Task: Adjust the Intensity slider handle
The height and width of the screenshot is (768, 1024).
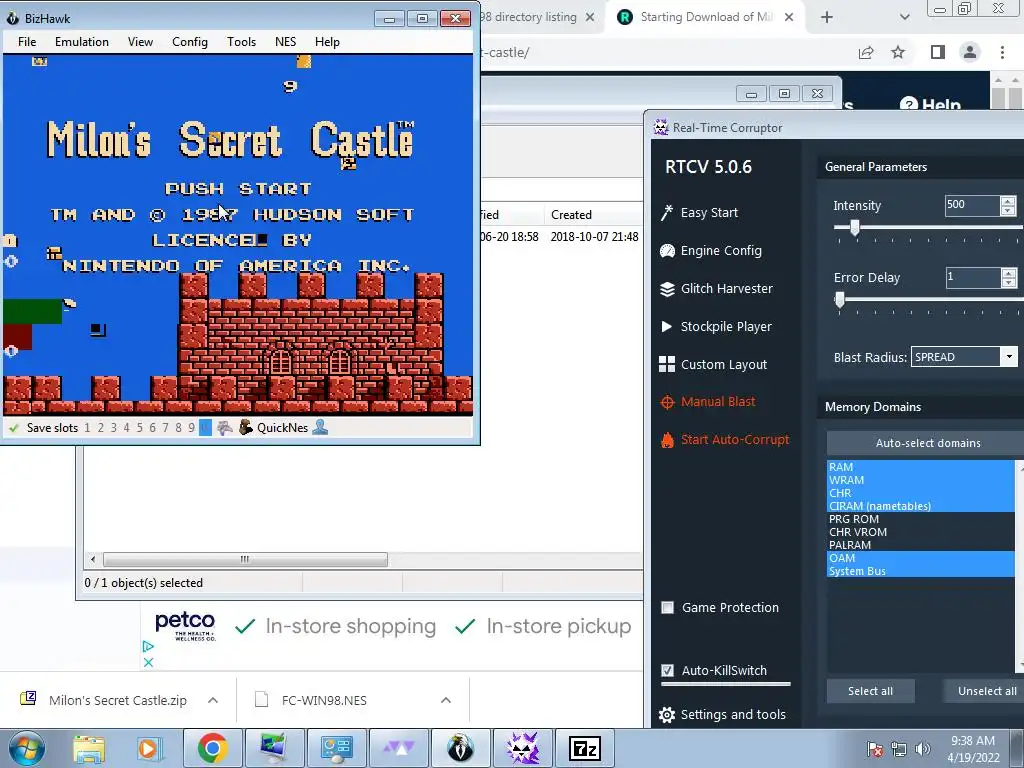Action: 854,227
